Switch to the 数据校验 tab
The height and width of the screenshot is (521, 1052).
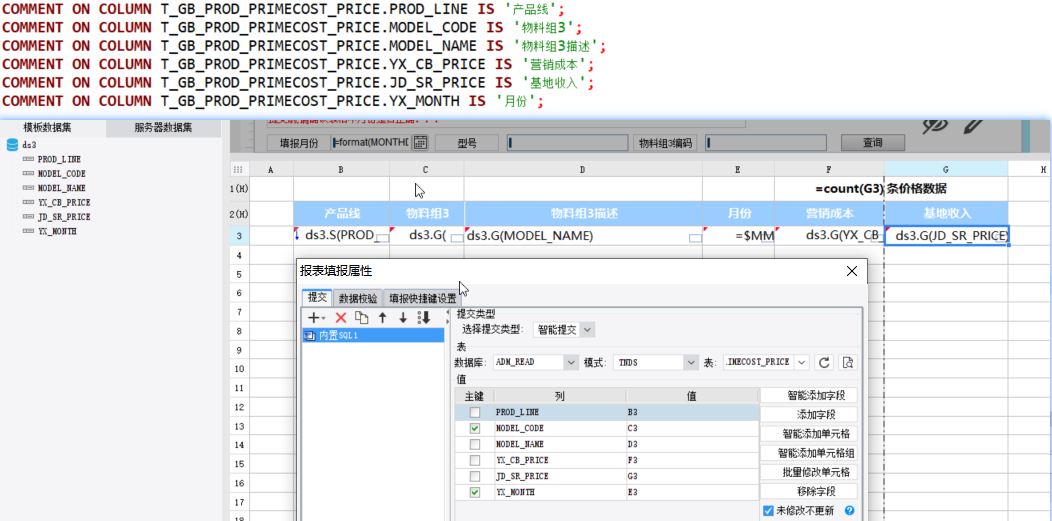(358, 298)
